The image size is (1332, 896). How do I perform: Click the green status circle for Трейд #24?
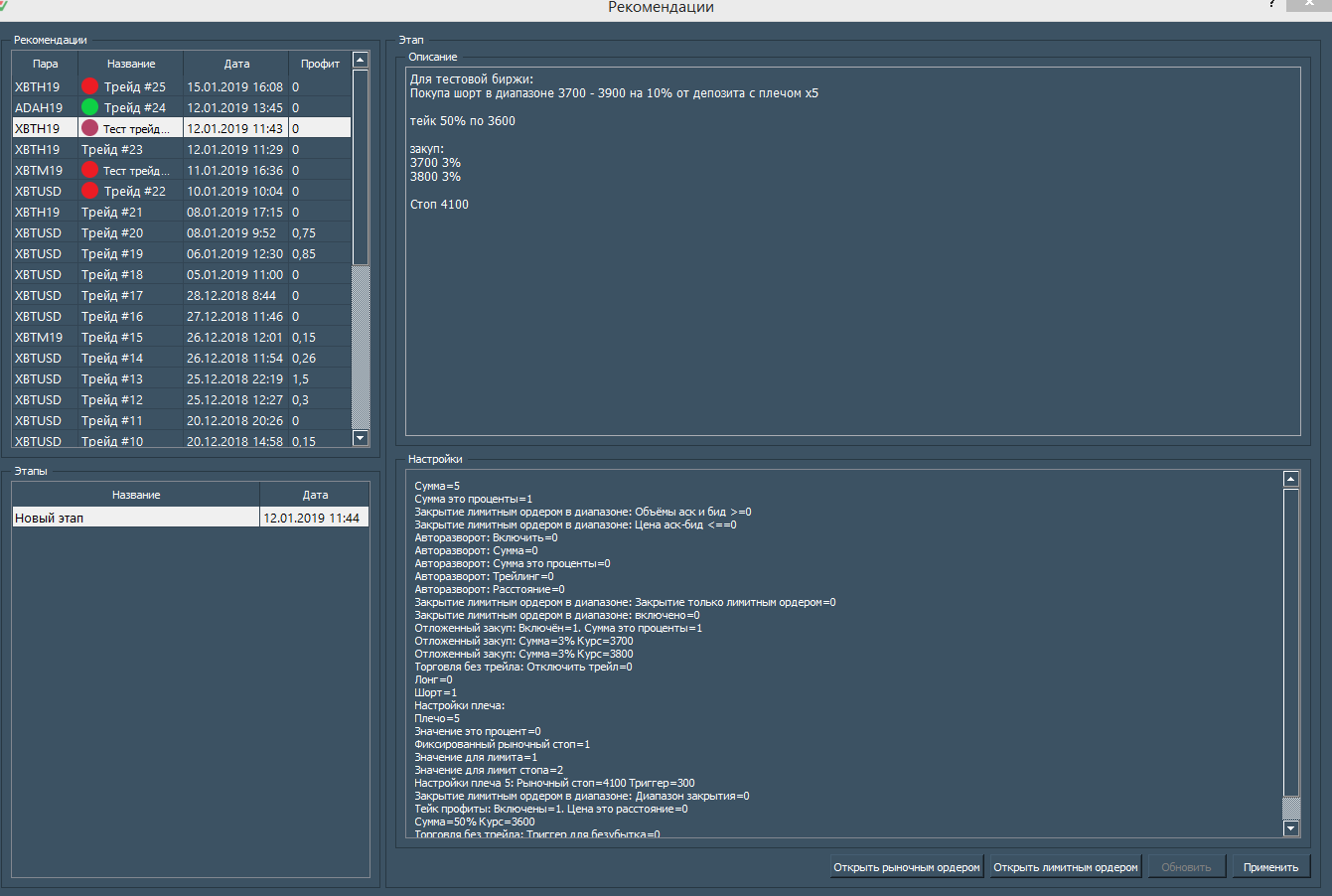pos(90,107)
